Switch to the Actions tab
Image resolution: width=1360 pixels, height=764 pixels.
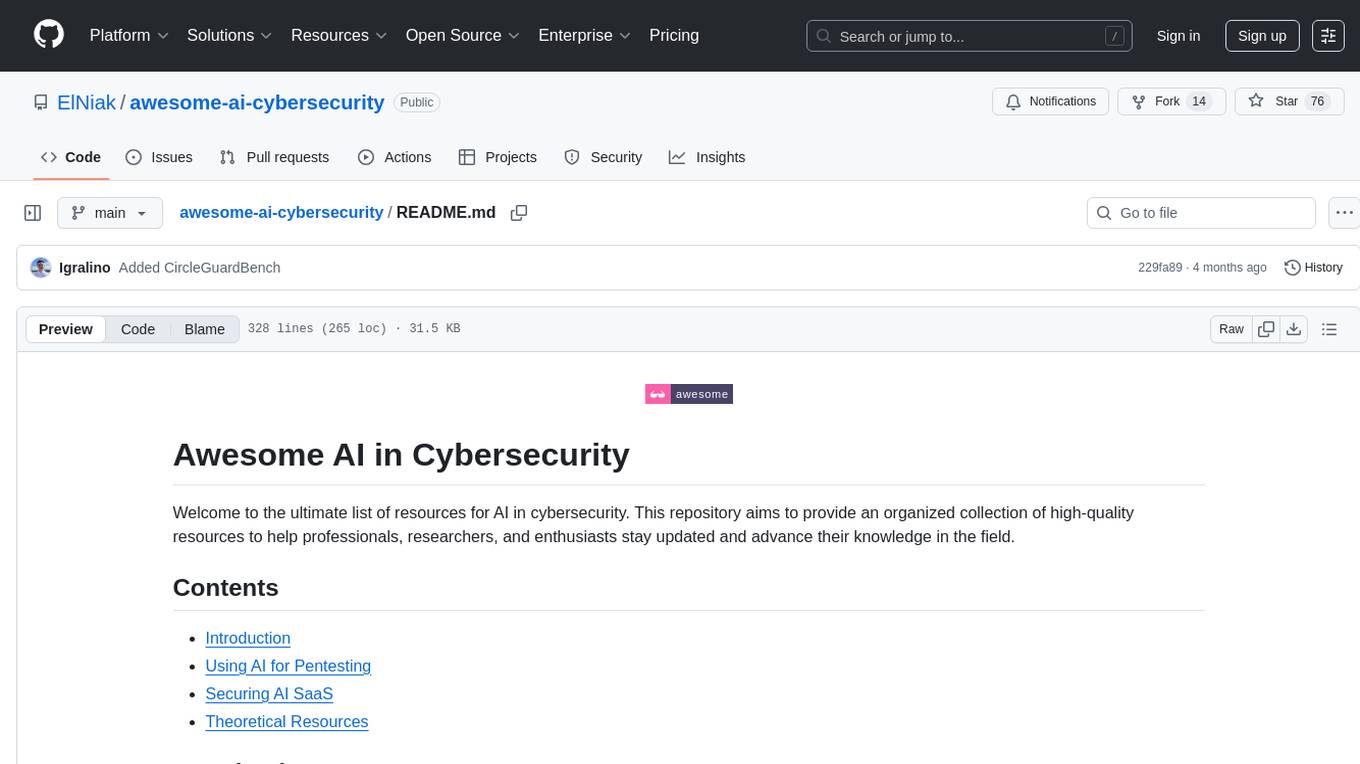pyautogui.click(x=394, y=157)
